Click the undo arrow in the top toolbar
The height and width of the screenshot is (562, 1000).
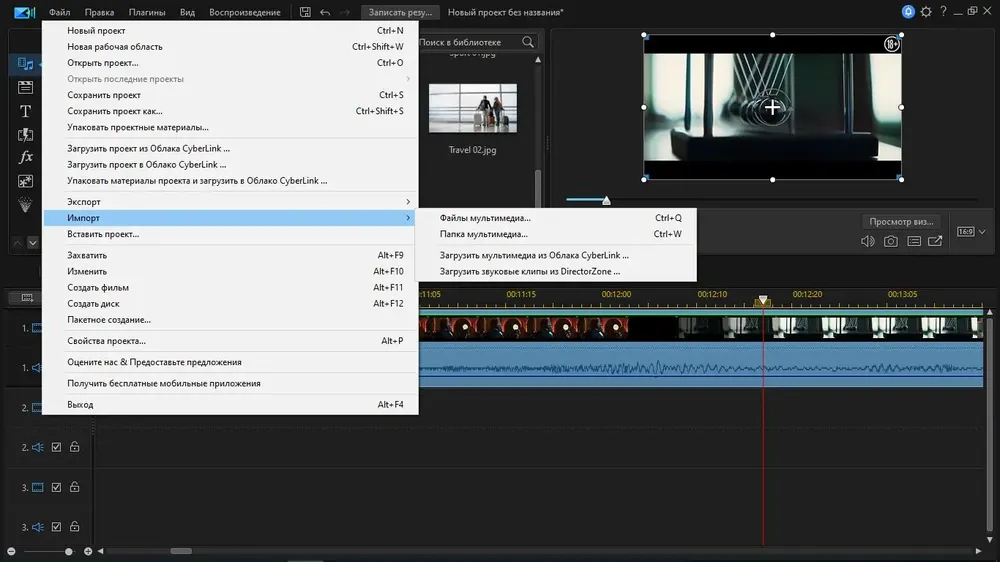325,12
